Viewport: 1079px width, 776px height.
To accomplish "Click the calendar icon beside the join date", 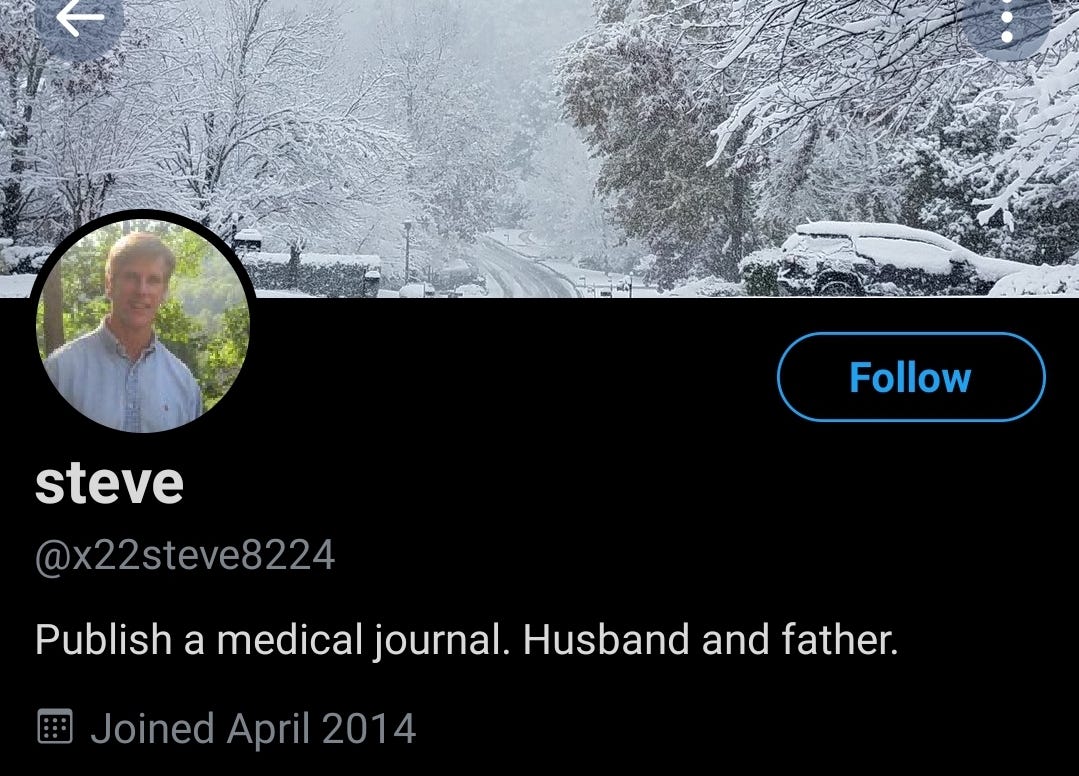I will tap(54, 726).
